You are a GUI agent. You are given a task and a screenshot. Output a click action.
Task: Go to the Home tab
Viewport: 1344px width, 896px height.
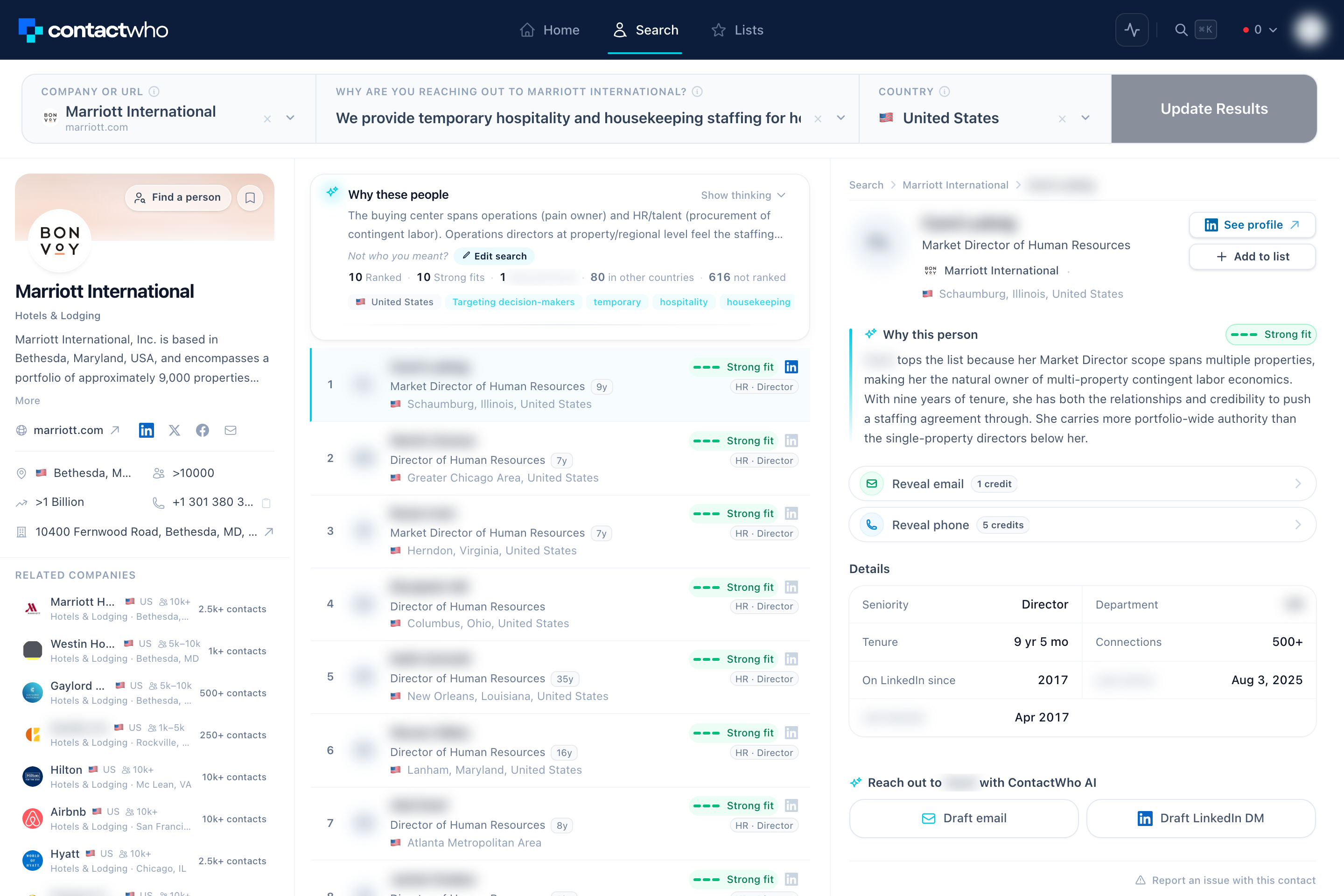pos(550,30)
